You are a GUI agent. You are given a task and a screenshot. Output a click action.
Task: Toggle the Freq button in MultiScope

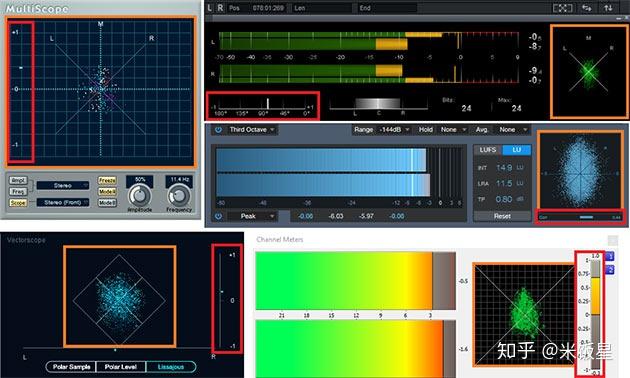tap(18, 192)
